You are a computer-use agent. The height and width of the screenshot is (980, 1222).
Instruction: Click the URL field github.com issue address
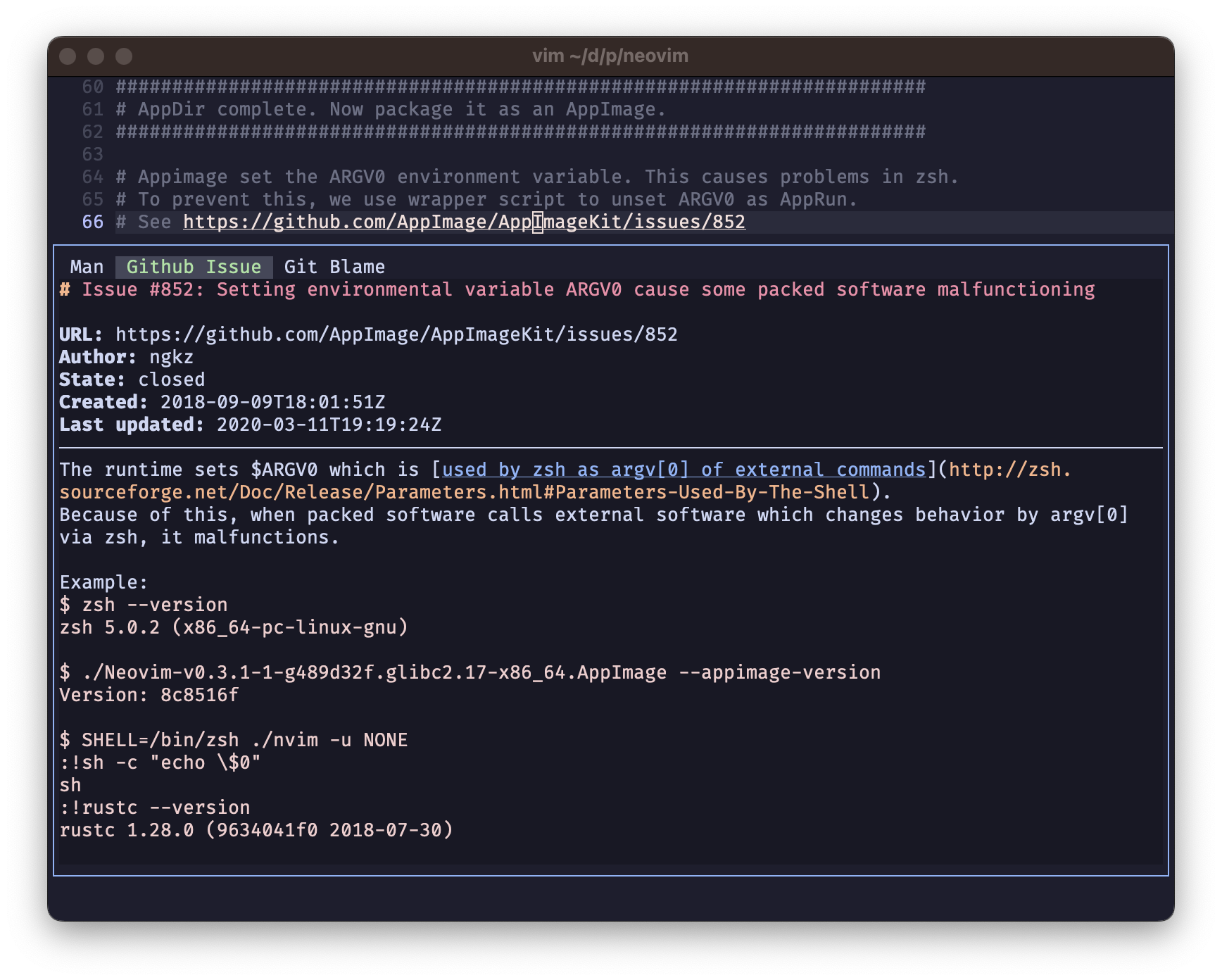[396, 334]
